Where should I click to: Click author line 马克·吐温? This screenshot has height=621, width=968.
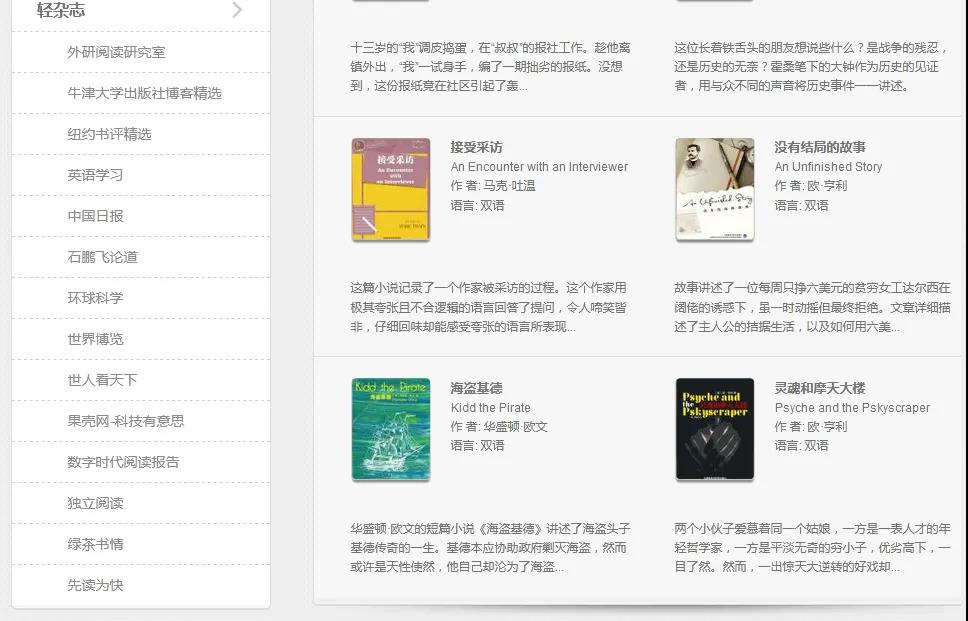(493, 186)
